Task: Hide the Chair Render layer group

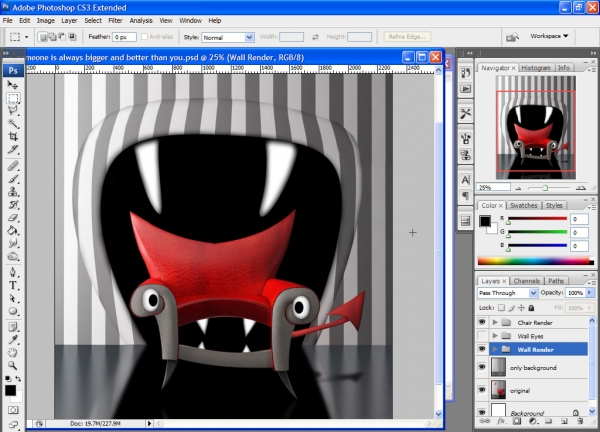Action: (x=482, y=322)
